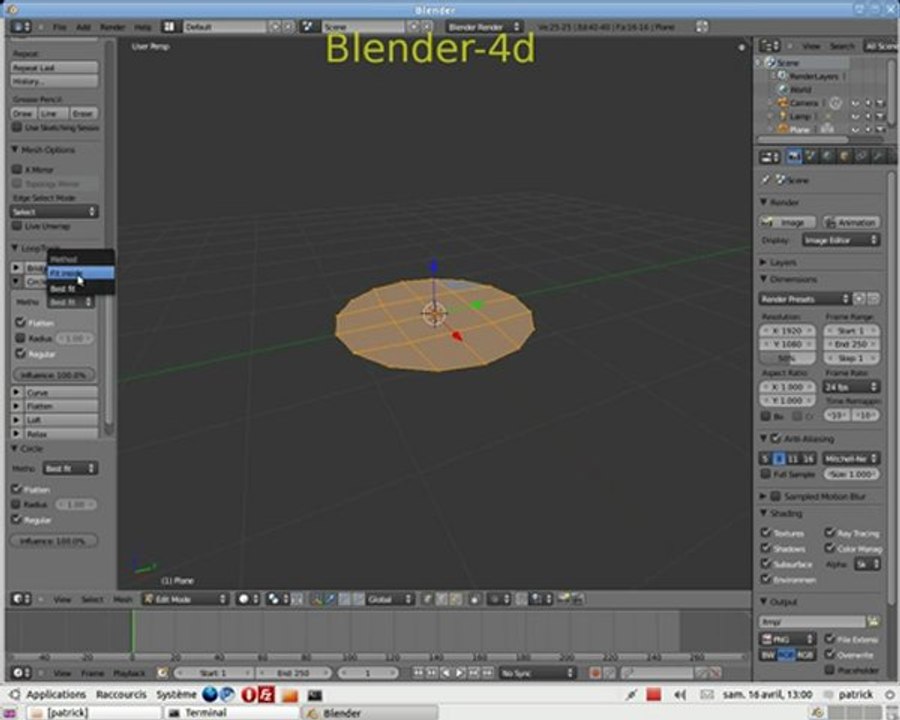Click the red square tray icon
The width and height of the screenshot is (900, 720).
point(654,695)
